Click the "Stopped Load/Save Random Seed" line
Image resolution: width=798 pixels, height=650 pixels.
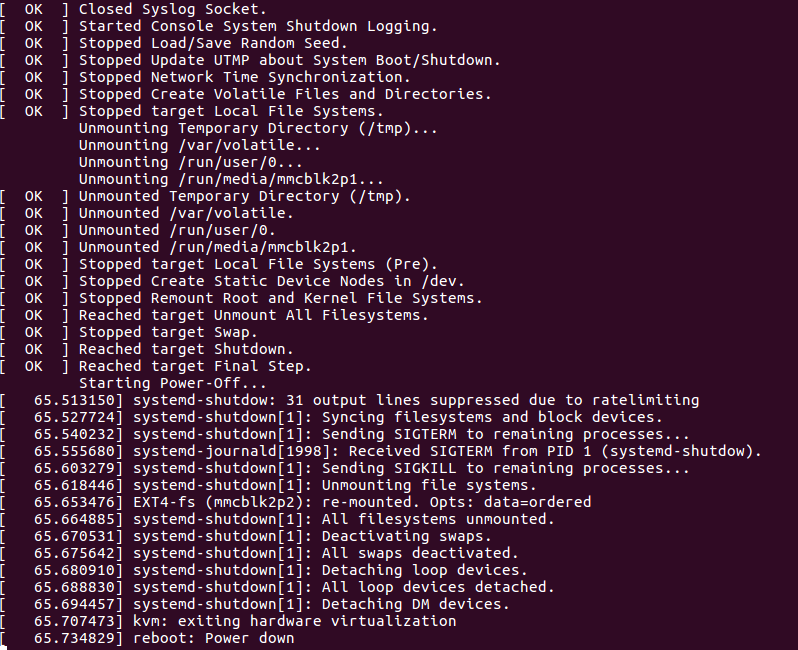click(x=213, y=43)
